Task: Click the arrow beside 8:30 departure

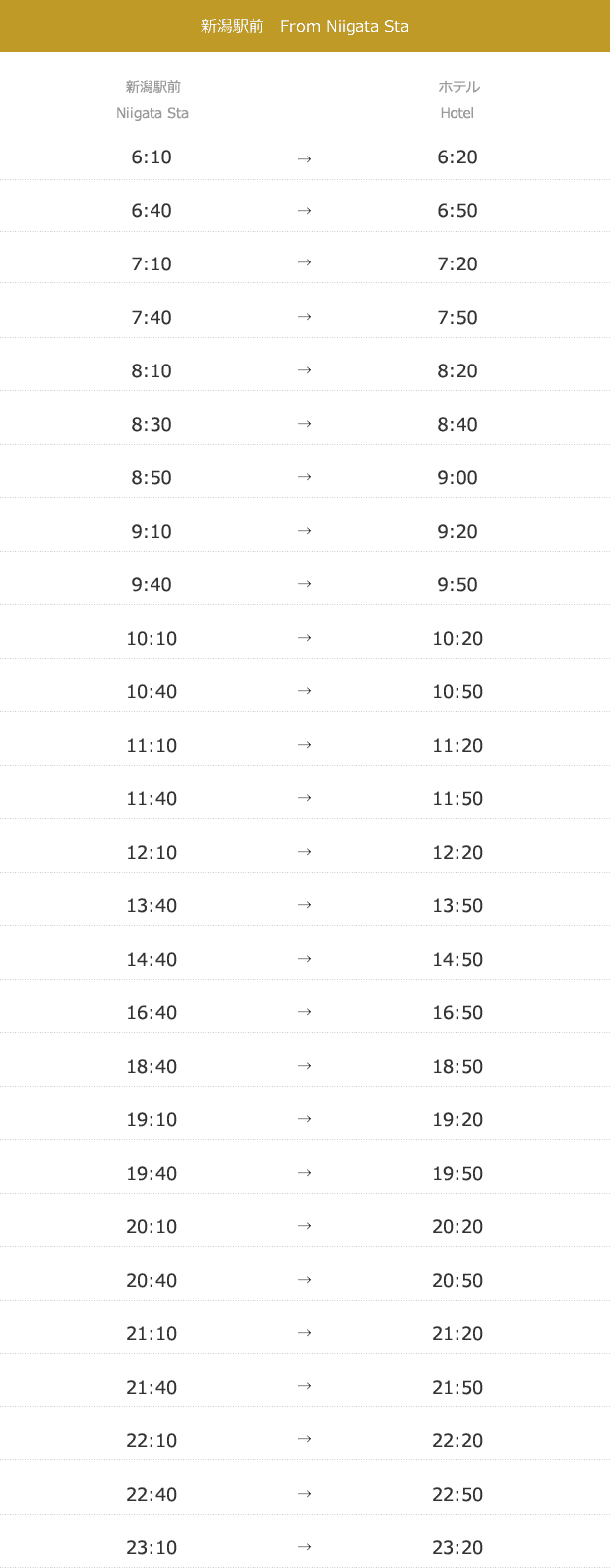Action: pyautogui.click(x=304, y=424)
